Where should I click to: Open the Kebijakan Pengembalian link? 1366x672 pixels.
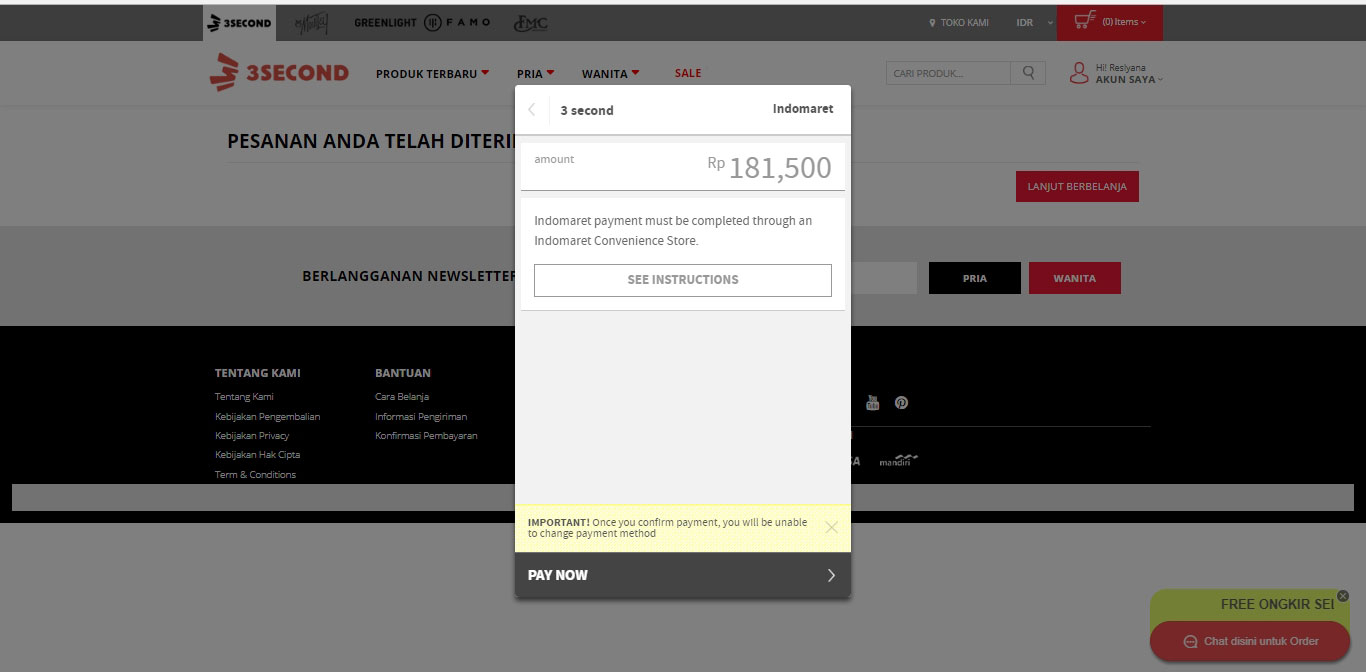pos(268,416)
